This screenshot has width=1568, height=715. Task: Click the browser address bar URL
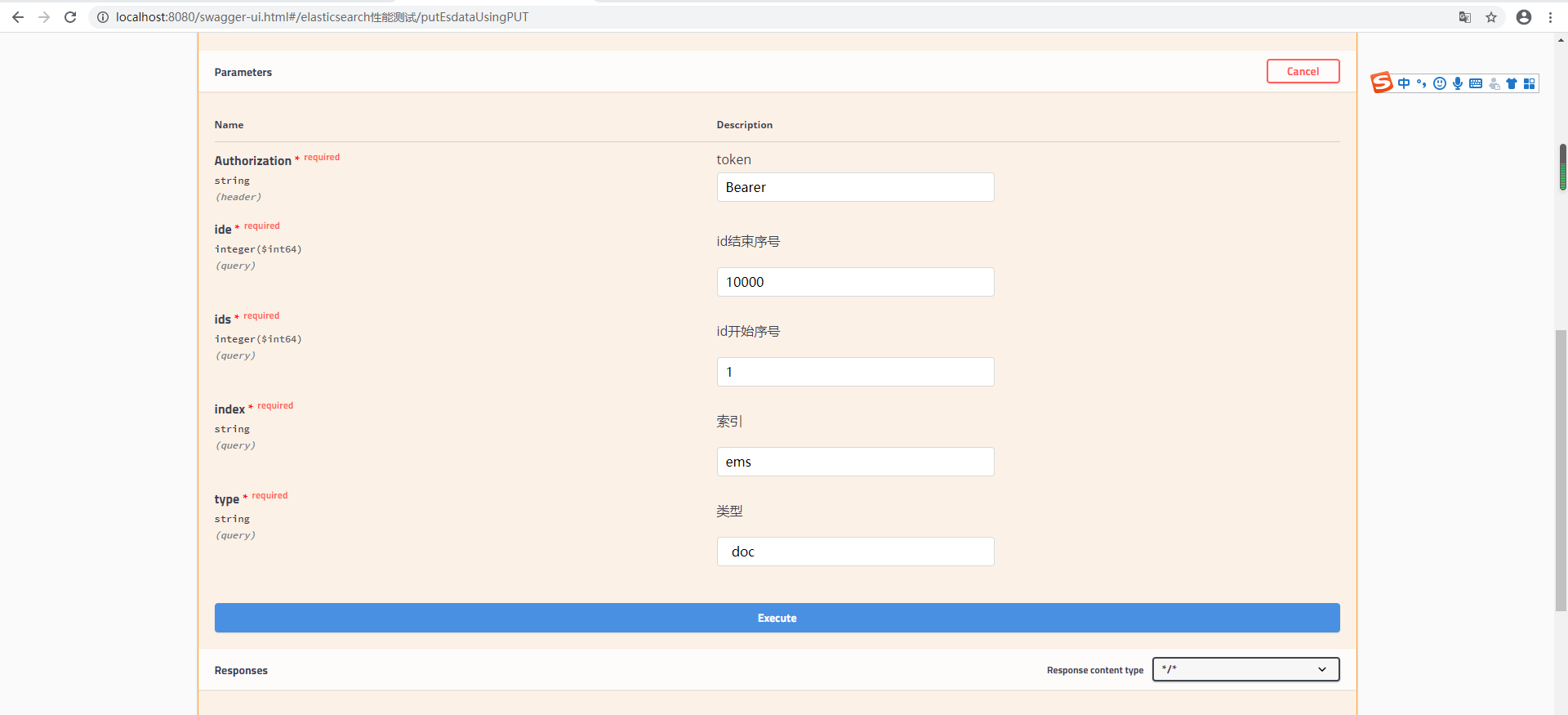tap(322, 17)
